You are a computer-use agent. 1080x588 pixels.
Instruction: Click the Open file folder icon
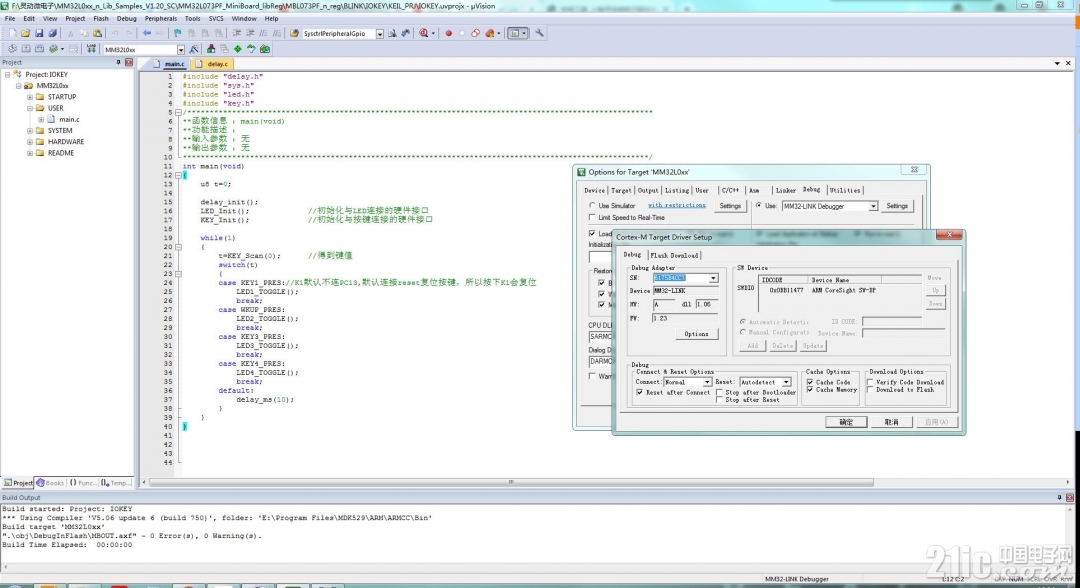[x=25, y=33]
